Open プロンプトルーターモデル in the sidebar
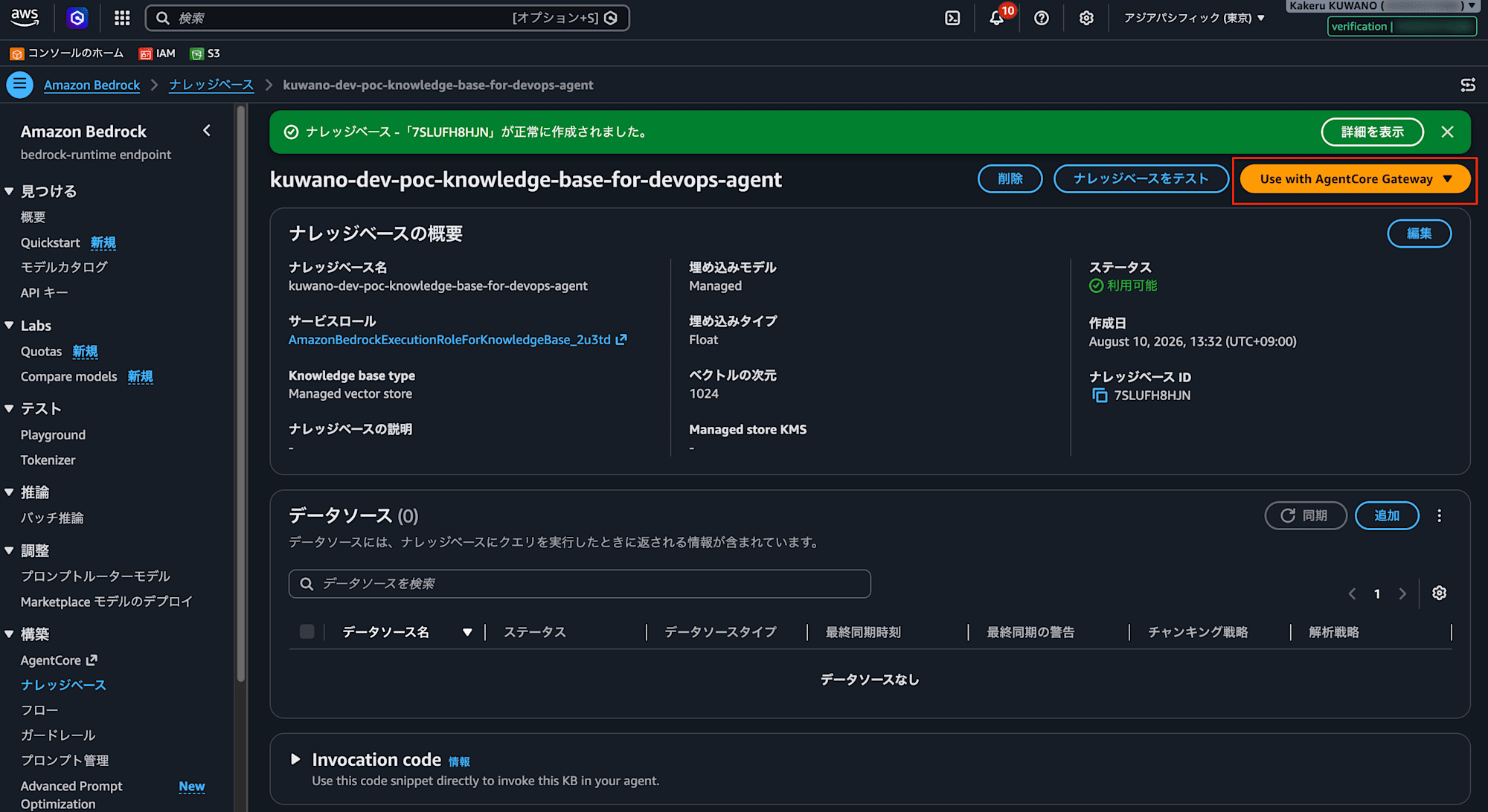 point(95,576)
